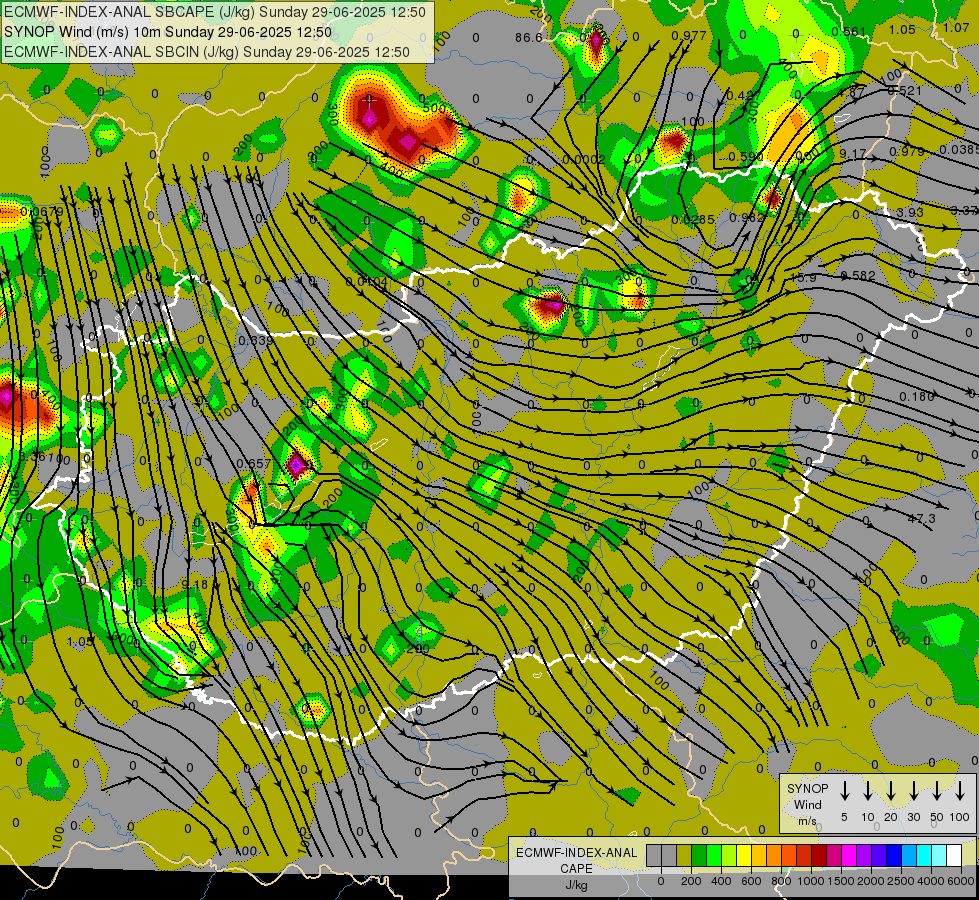
Task: Click the 800 label on CAPE scale
Action: click(x=781, y=881)
